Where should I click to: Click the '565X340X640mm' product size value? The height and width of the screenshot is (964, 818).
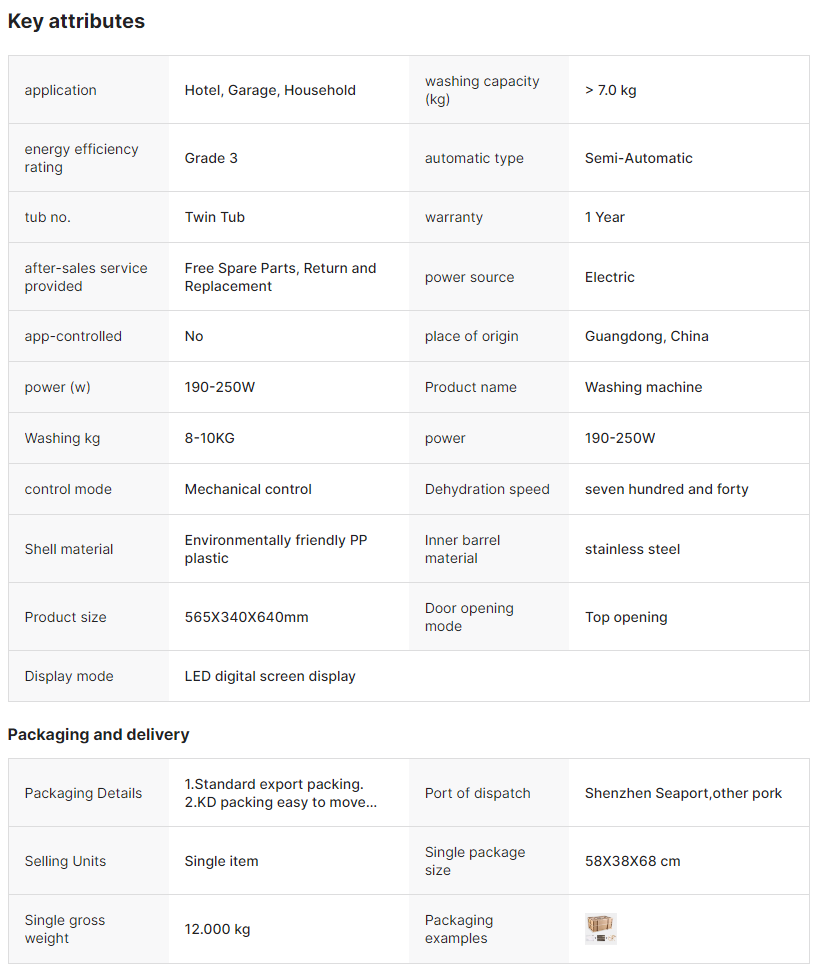tap(246, 617)
